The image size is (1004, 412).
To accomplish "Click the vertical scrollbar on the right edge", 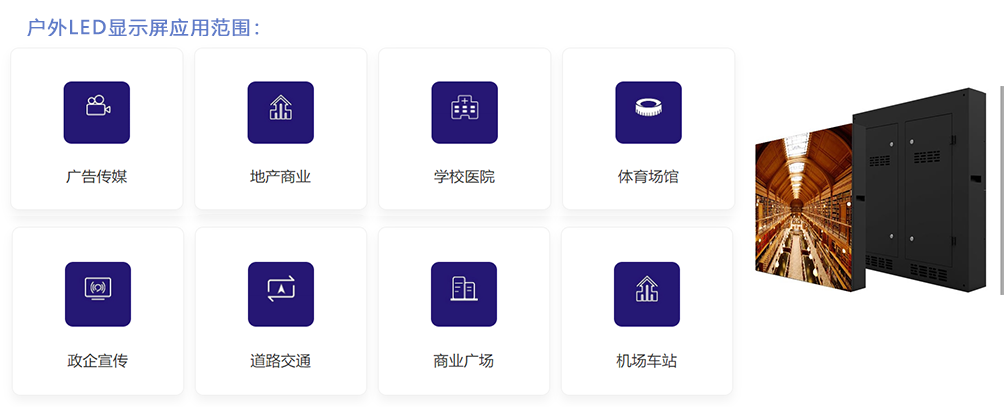I will [x=1000, y=190].
